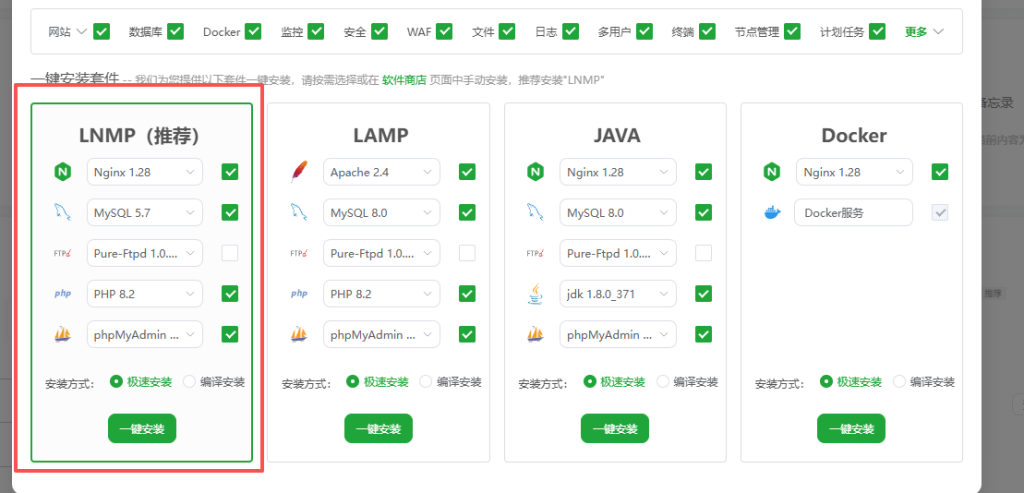
Task: Click the Docker whale icon
Action: (772, 212)
